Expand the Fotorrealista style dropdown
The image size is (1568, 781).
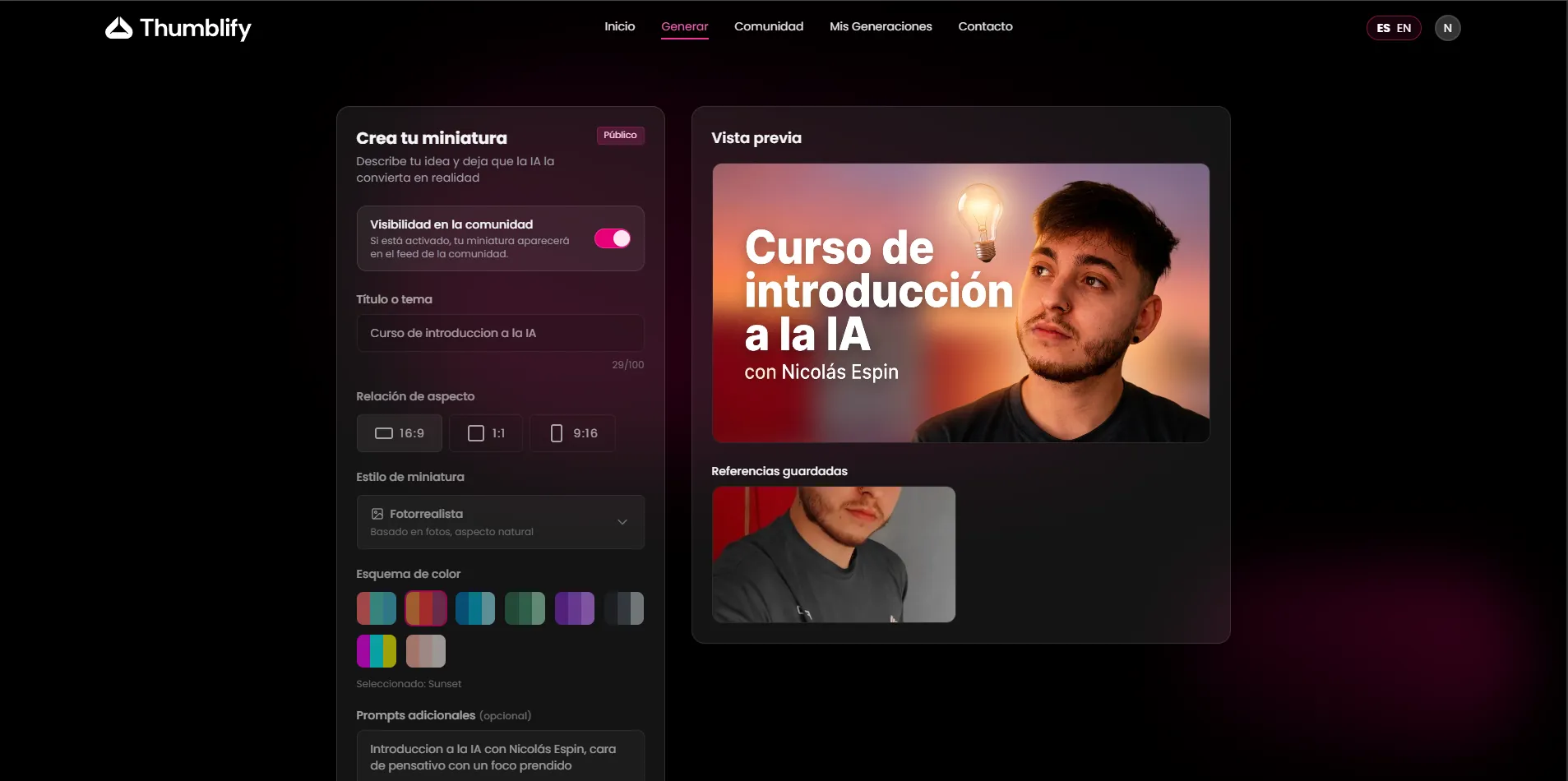pos(500,521)
